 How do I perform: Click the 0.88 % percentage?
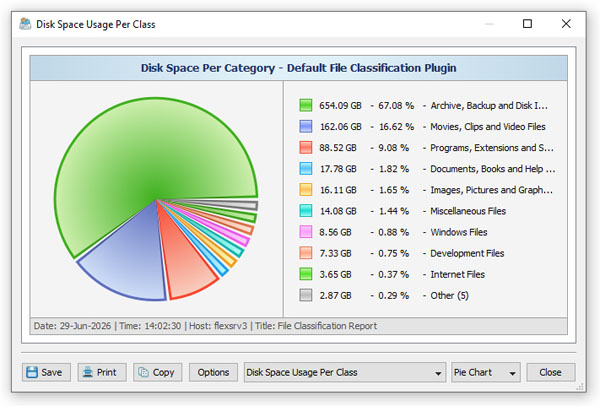pyautogui.click(x=393, y=232)
